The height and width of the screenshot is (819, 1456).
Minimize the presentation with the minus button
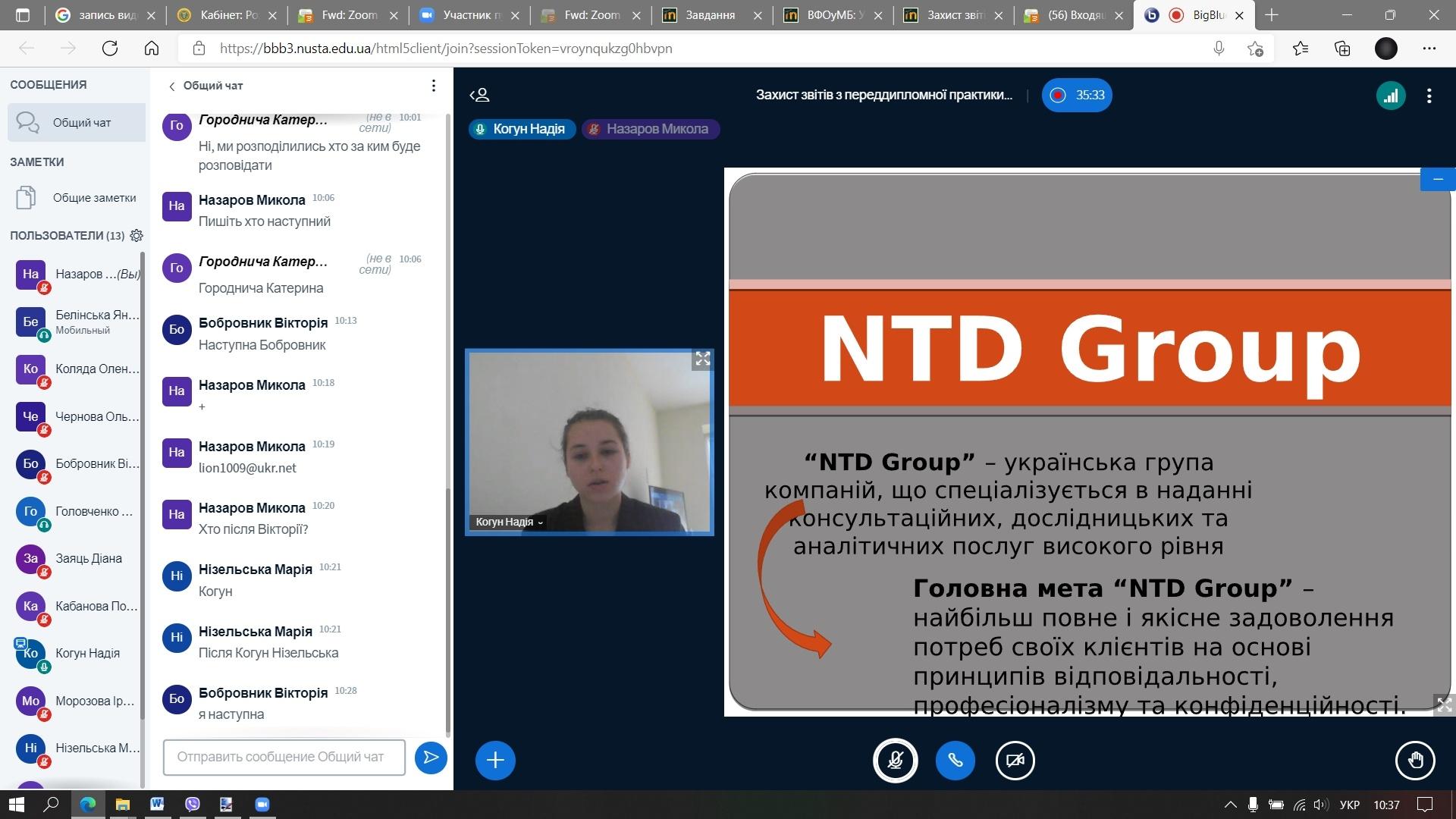tap(1437, 179)
